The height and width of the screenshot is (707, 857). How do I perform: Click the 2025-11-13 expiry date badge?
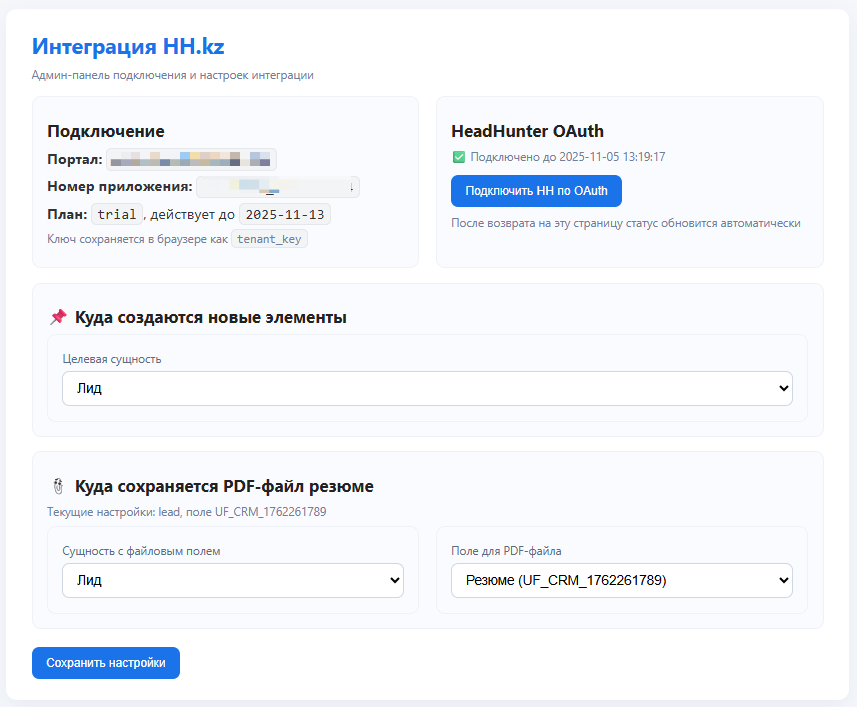coord(285,214)
